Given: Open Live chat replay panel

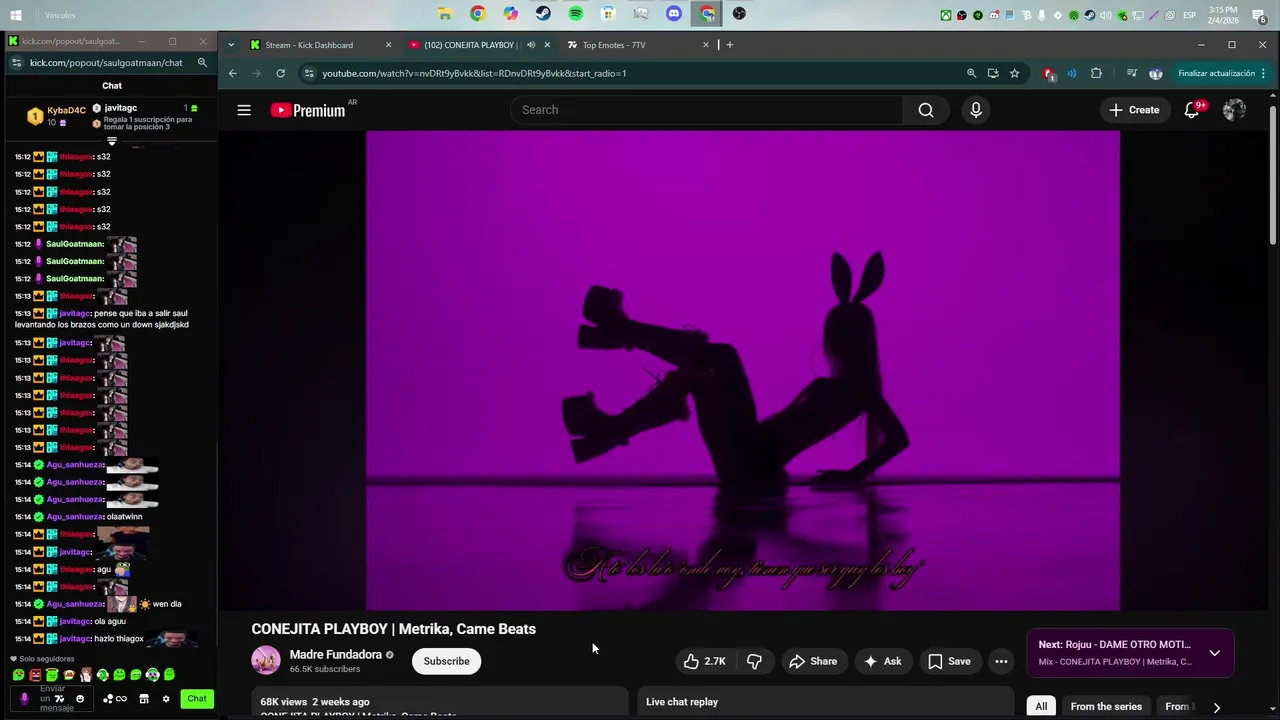Looking at the screenshot, I should tap(826, 702).
